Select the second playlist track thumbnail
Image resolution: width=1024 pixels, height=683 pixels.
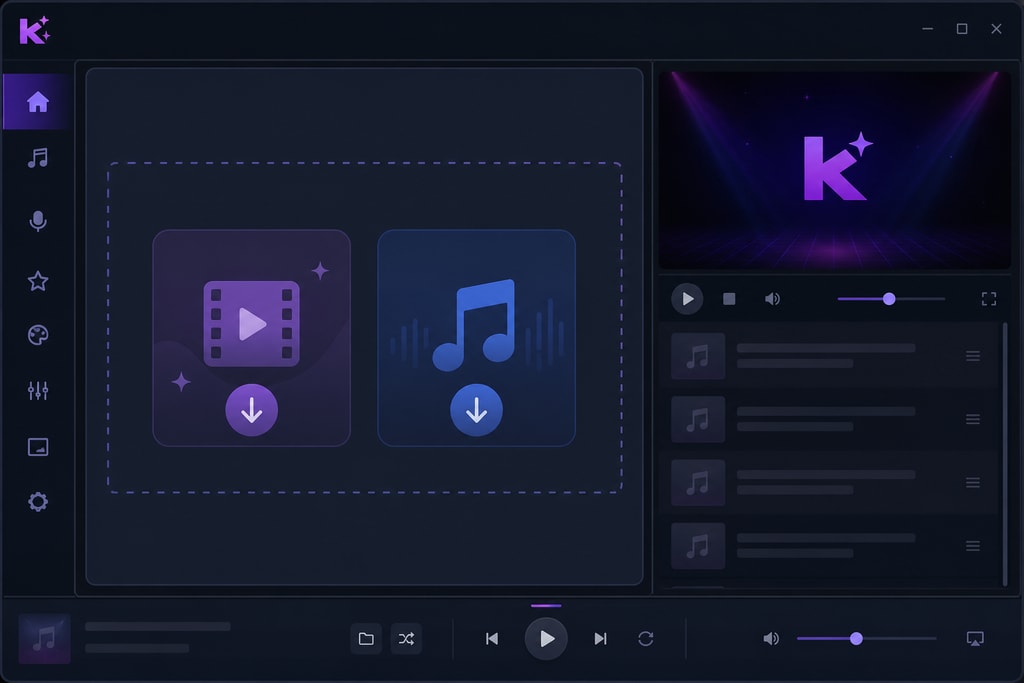(698, 419)
